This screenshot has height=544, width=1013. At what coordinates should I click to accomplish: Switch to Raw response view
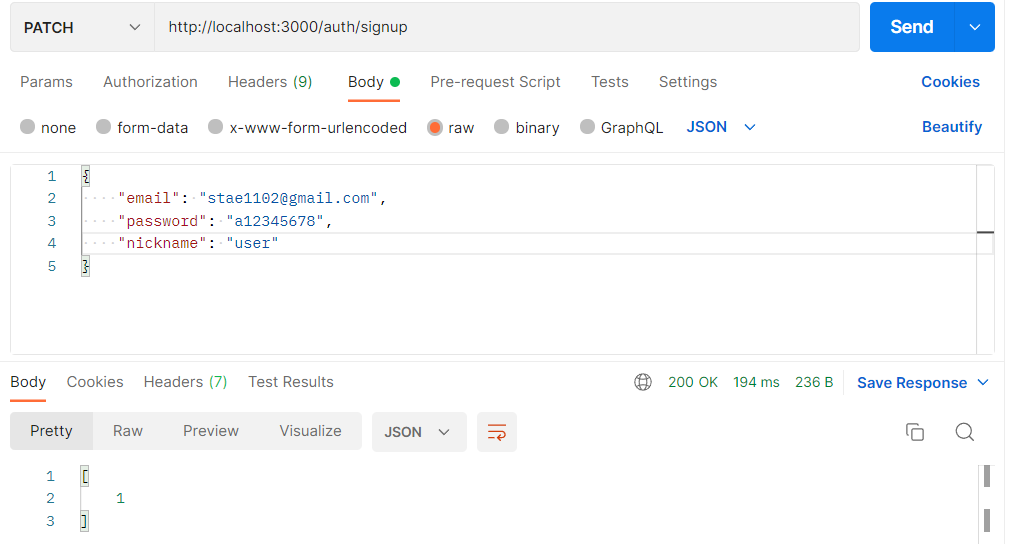tap(128, 431)
